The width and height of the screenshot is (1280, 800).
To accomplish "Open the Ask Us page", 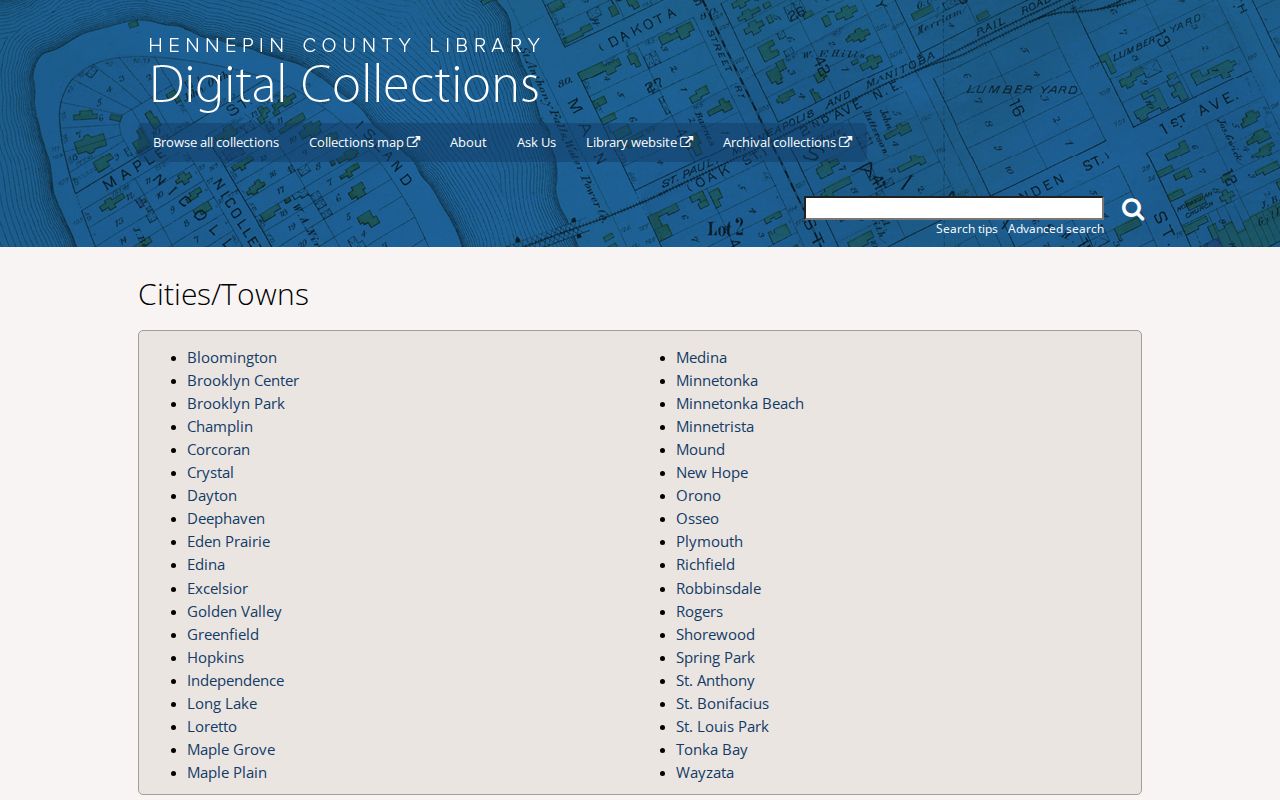I will tap(536, 142).
